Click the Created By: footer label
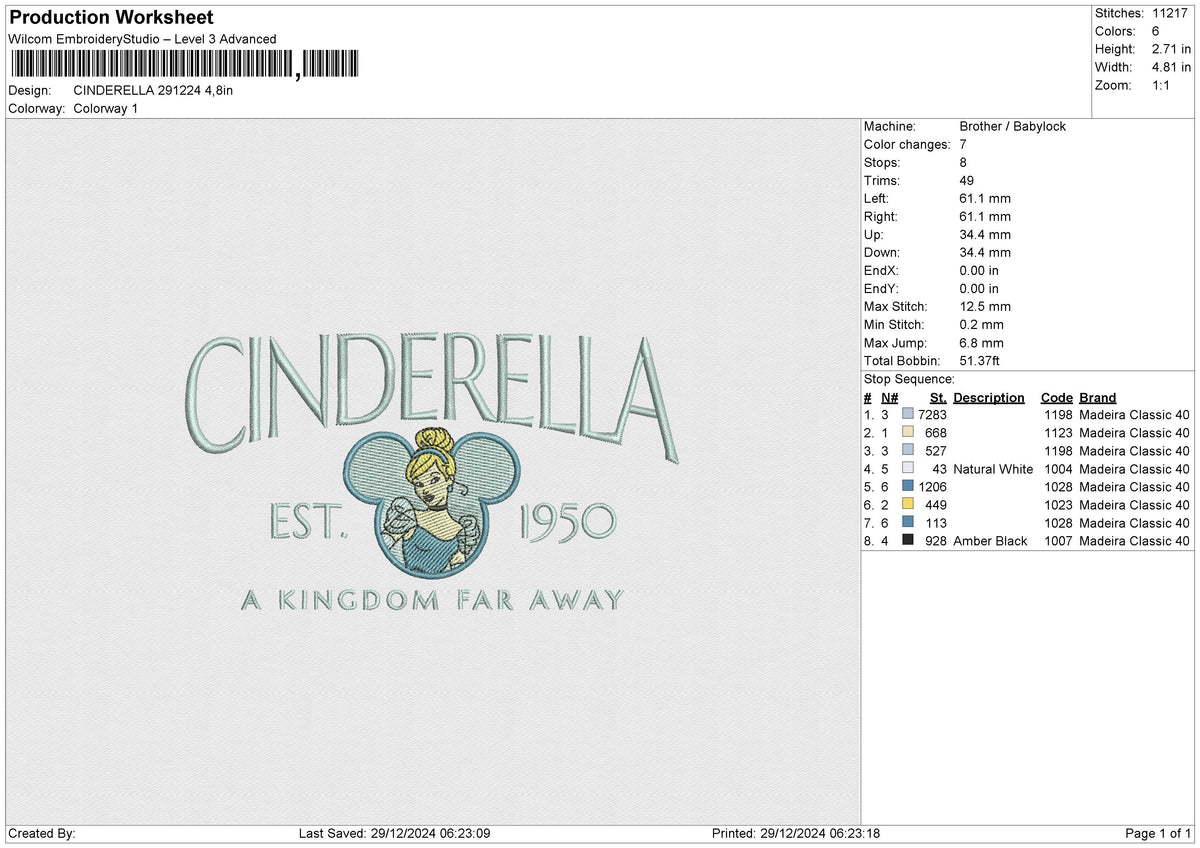 point(41,834)
